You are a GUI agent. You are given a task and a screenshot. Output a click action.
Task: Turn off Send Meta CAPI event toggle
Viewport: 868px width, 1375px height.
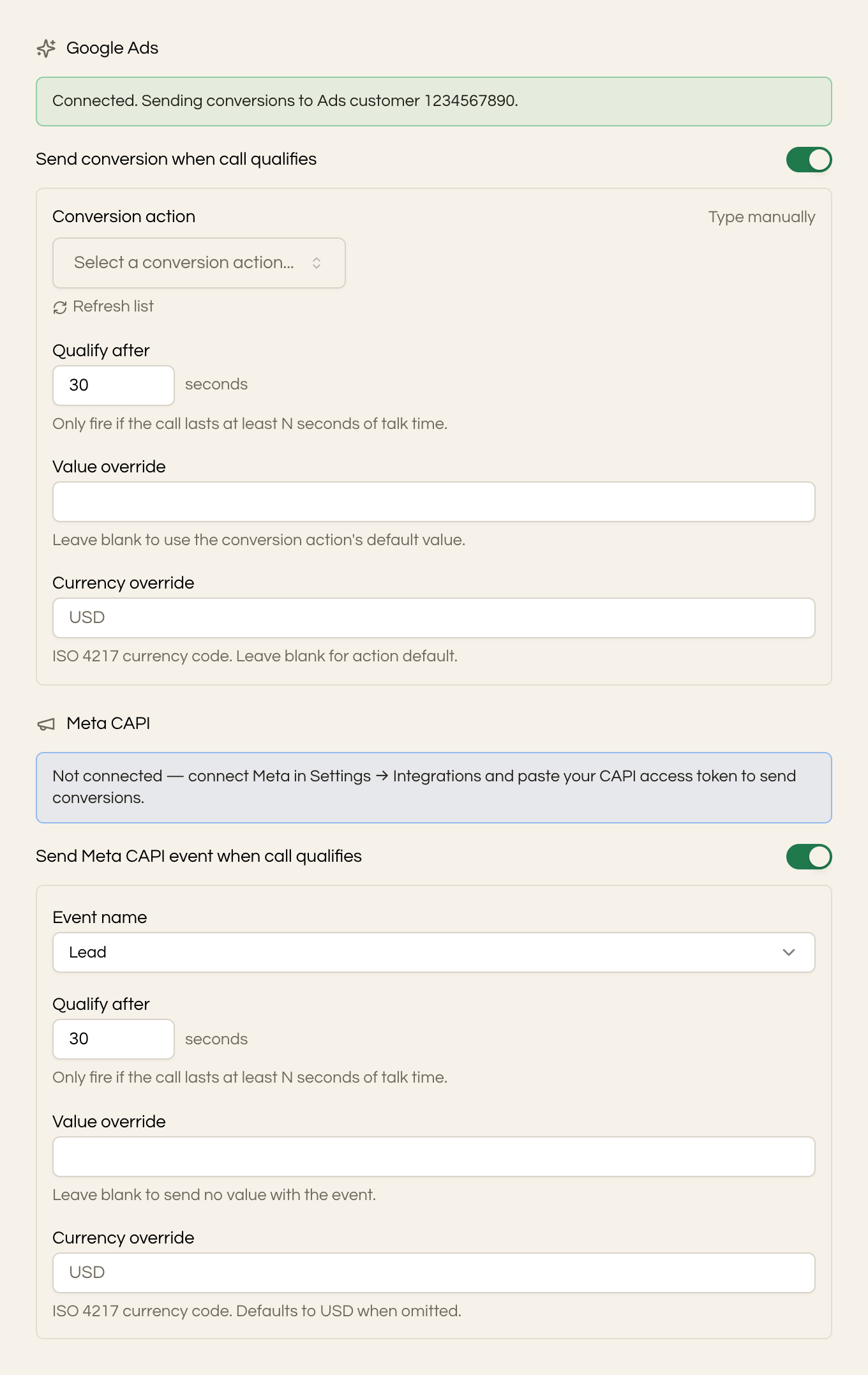809,857
